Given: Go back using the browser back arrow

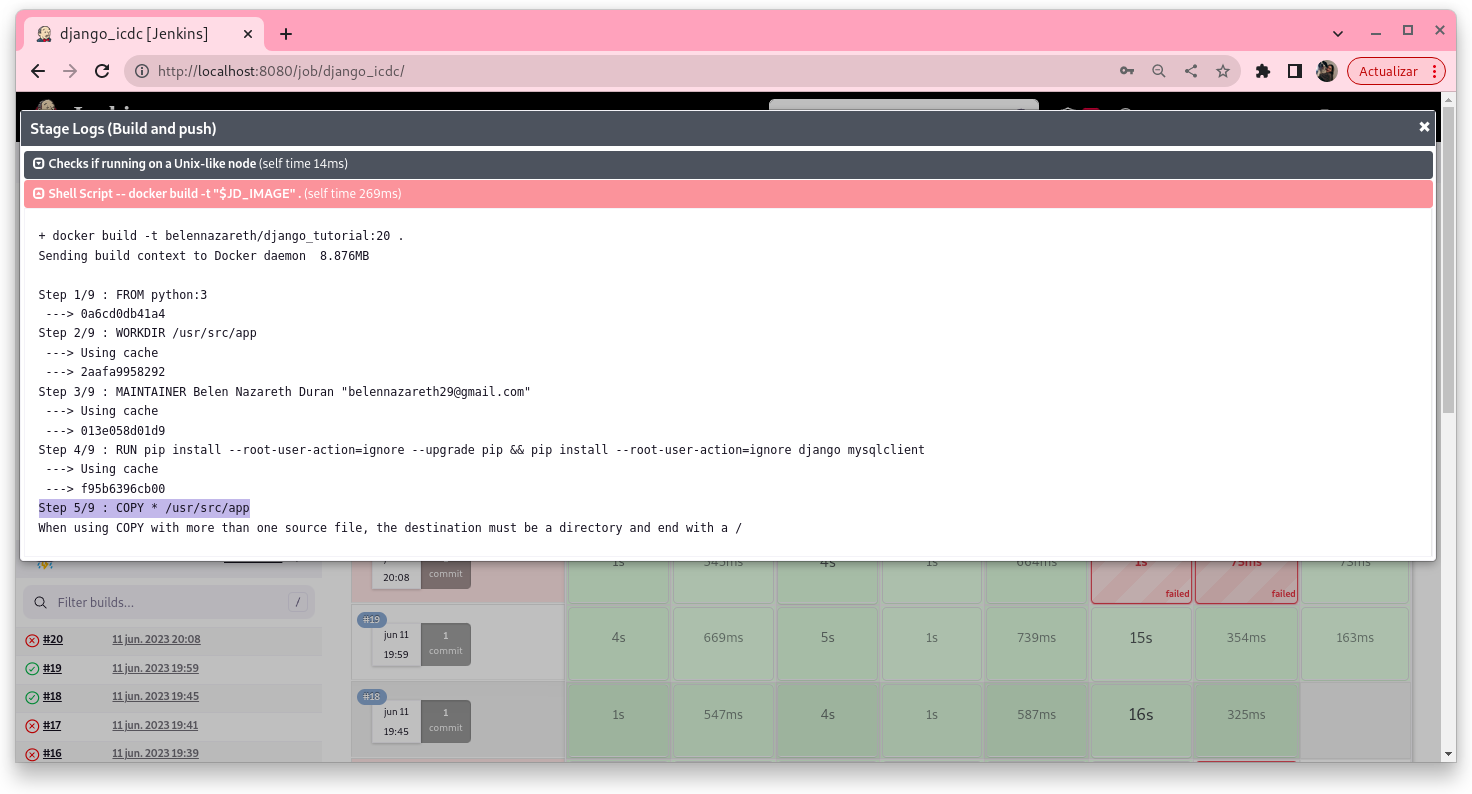Looking at the screenshot, I should [38, 71].
